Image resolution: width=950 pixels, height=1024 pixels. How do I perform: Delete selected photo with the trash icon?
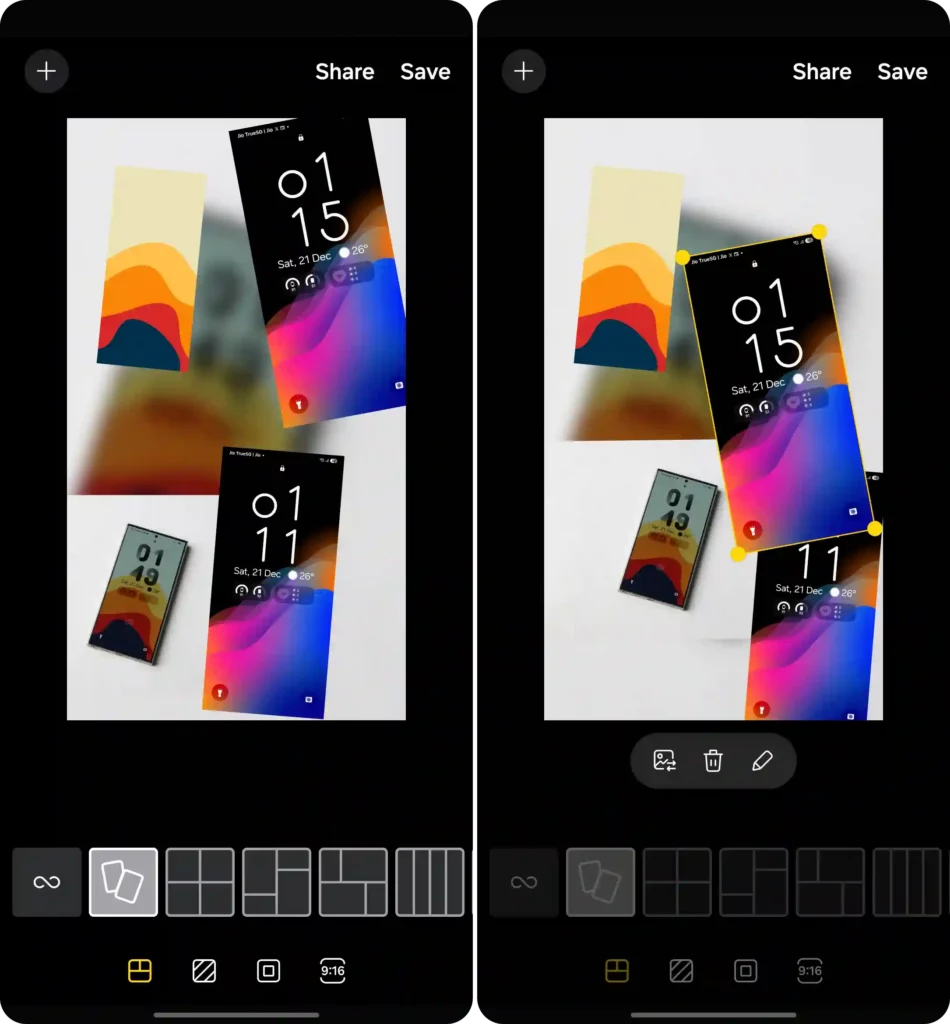coord(713,761)
